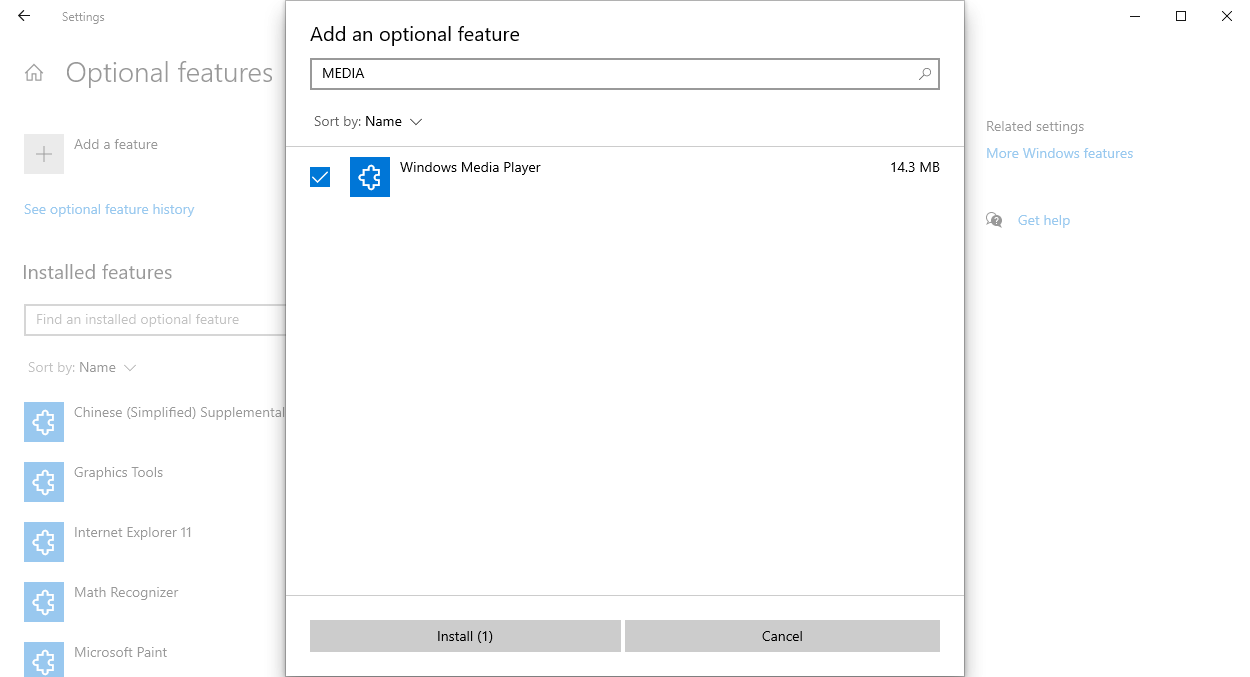This screenshot has height=677, width=1250.
Task: Click the 14.3 MB size value
Action: [915, 168]
